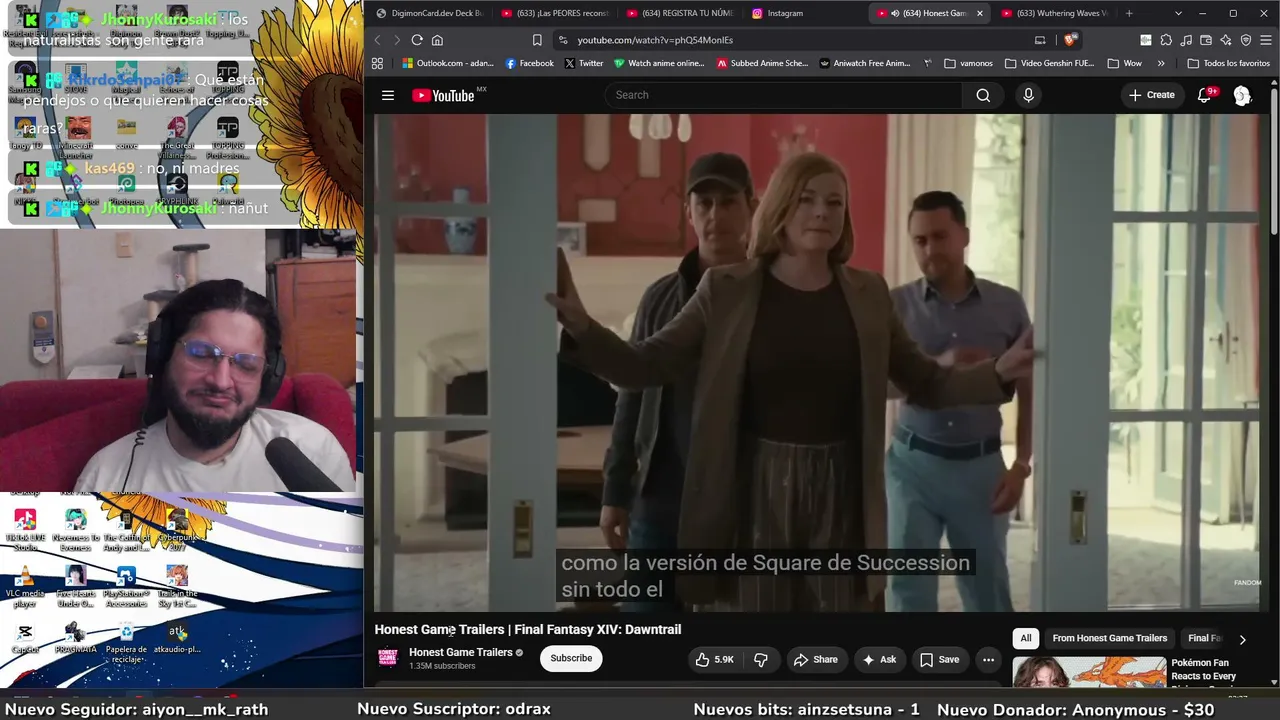The height and width of the screenshot is (720, 1280).
Task: Go back with the browser back arrow
Action: pos(377,40)
